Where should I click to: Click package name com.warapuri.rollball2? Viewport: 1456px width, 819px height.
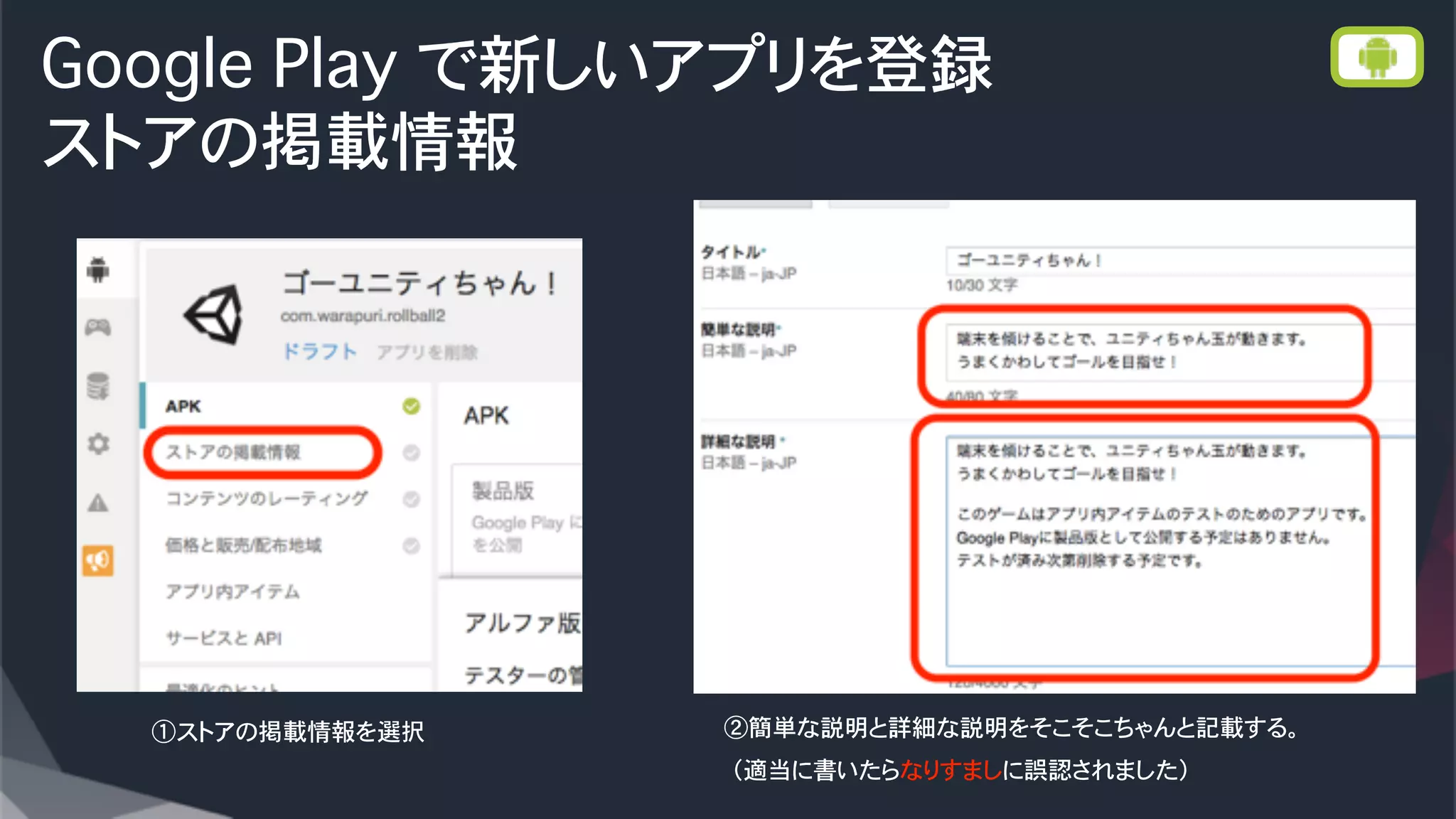point(363,316)
